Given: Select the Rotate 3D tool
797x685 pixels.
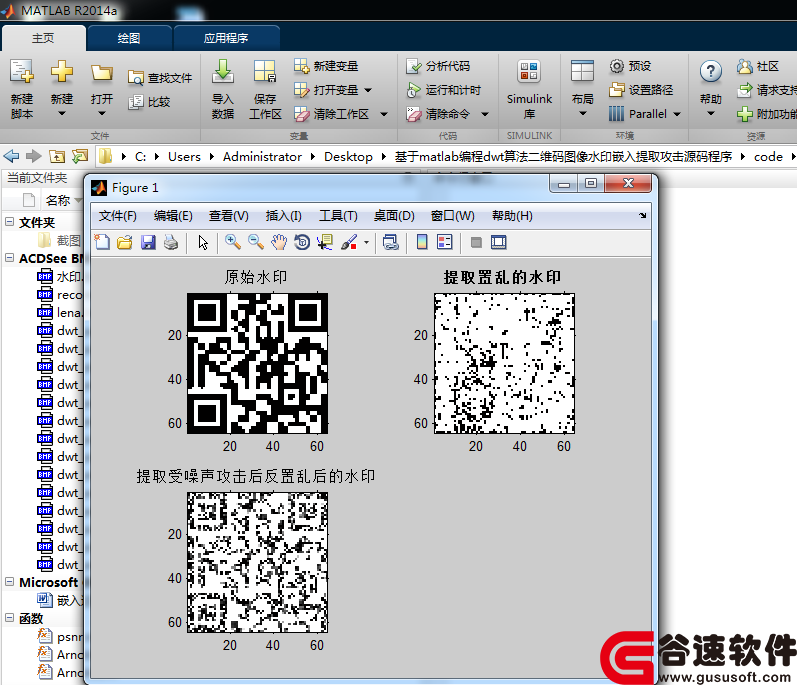Looking at the screenshot, I should [302, 242].
